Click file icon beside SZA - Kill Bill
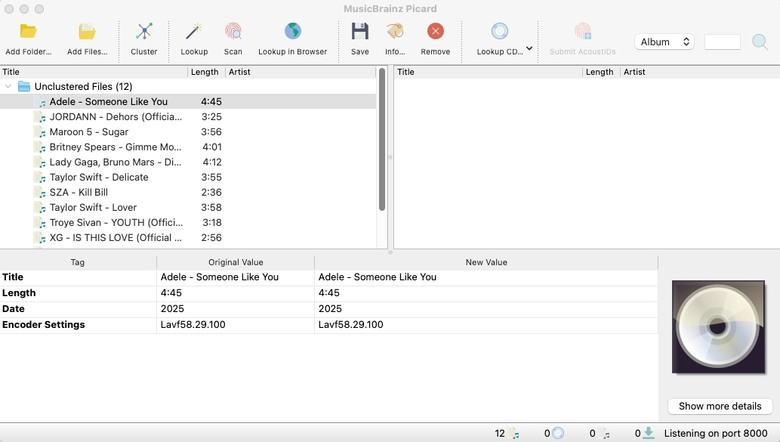 pos(39,192)
